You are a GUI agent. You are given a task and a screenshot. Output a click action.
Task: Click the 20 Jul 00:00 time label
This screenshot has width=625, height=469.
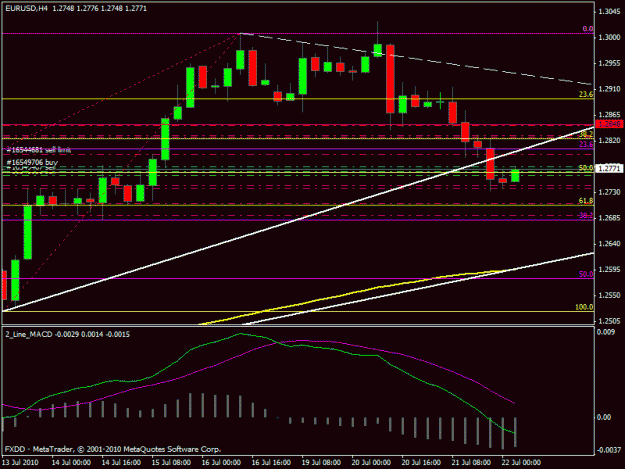point(371,463)
